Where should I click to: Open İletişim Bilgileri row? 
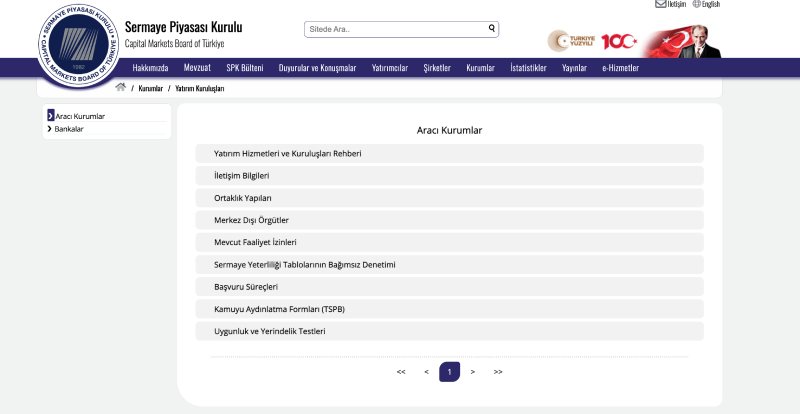[449, 176]
